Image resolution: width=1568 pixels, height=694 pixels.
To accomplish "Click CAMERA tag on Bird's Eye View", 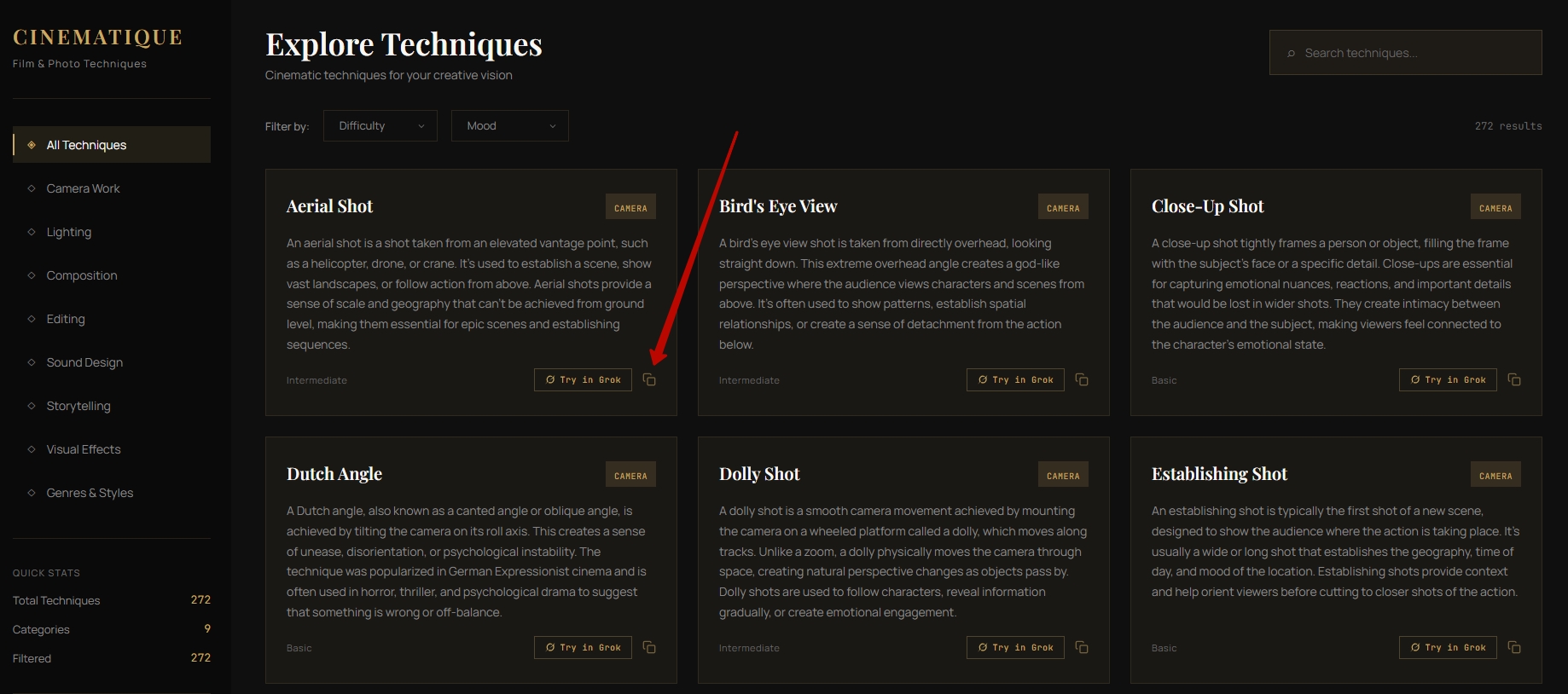I will click(1063, 207).
